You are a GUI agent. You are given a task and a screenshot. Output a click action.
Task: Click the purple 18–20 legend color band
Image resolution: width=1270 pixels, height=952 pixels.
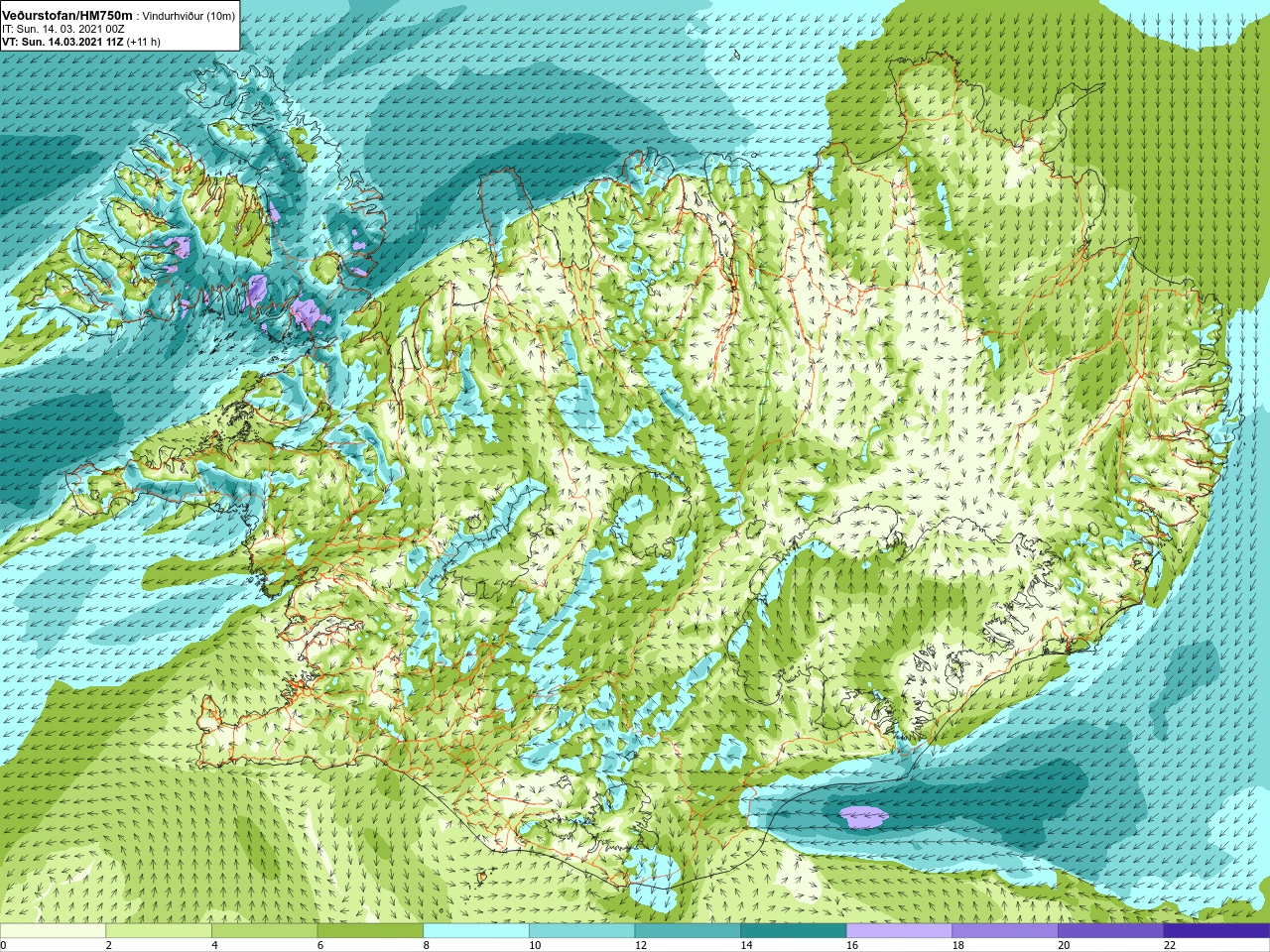tap(1005, 930)
